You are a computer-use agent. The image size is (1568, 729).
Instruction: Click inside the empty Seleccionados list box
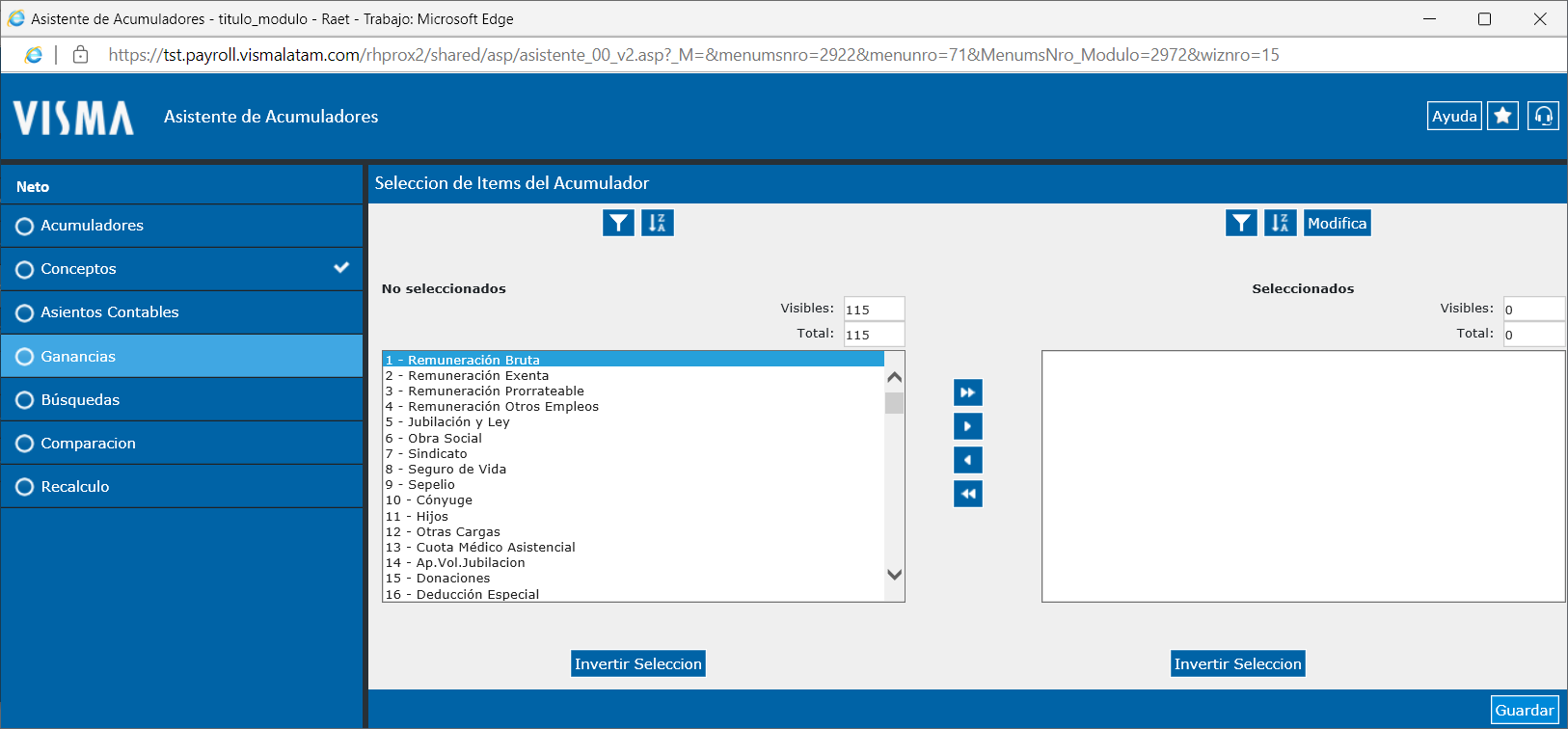point(1303,476)
